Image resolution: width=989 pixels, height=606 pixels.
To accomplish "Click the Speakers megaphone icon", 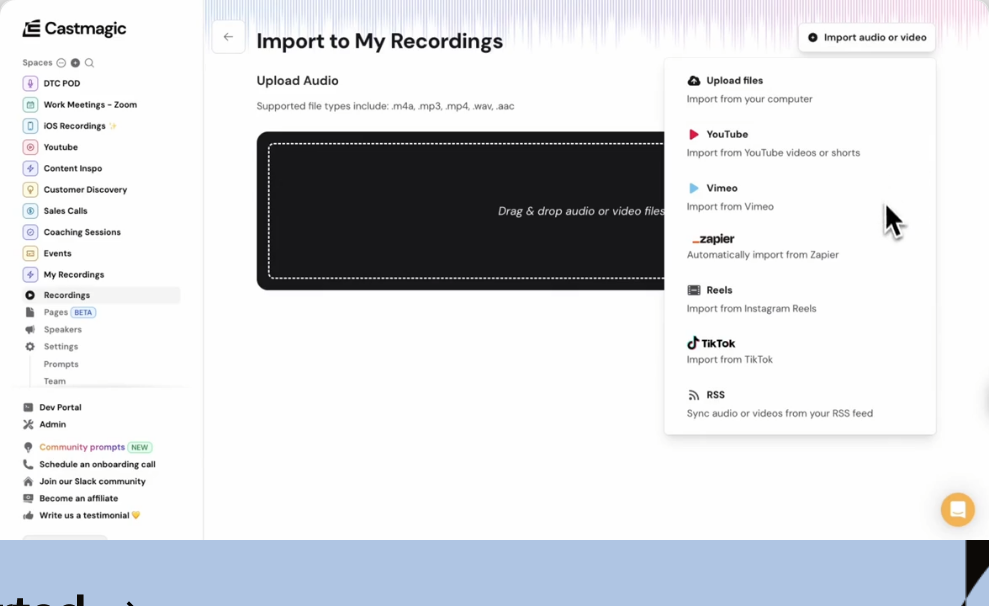I will 30,329.
